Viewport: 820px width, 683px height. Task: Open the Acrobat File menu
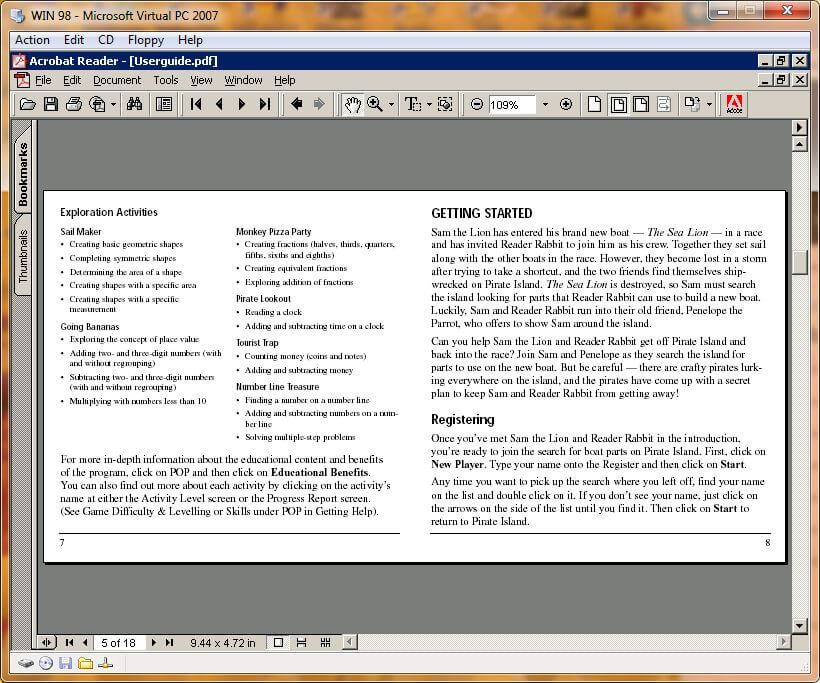(x=43, y=80)
